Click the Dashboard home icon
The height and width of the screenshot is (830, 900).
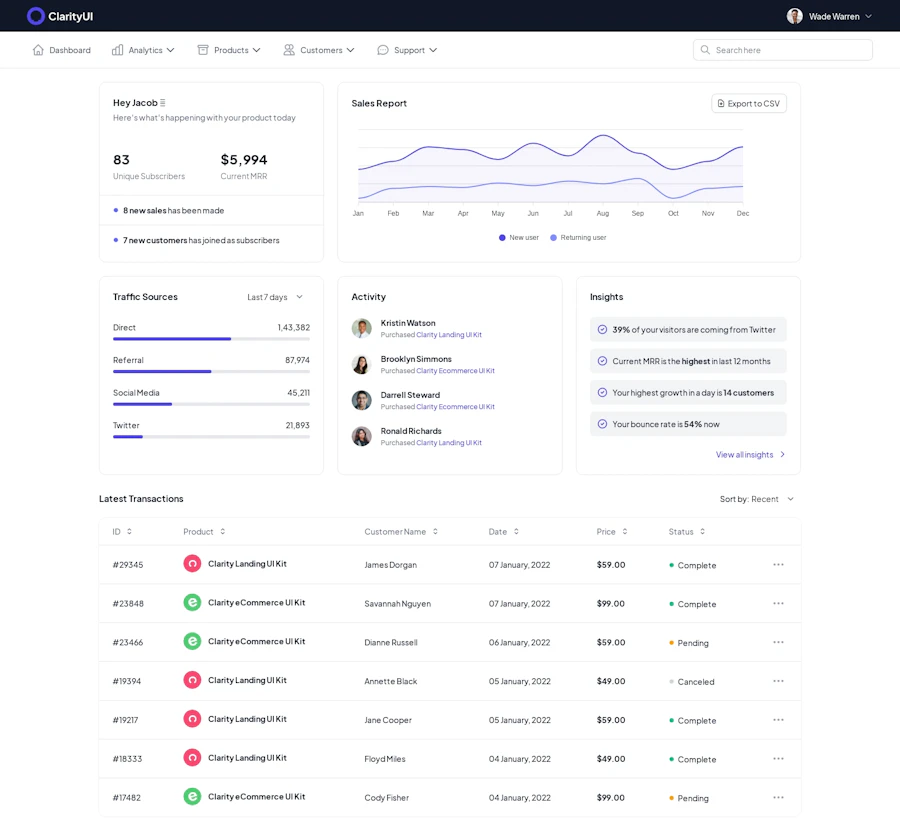point(38,50)
